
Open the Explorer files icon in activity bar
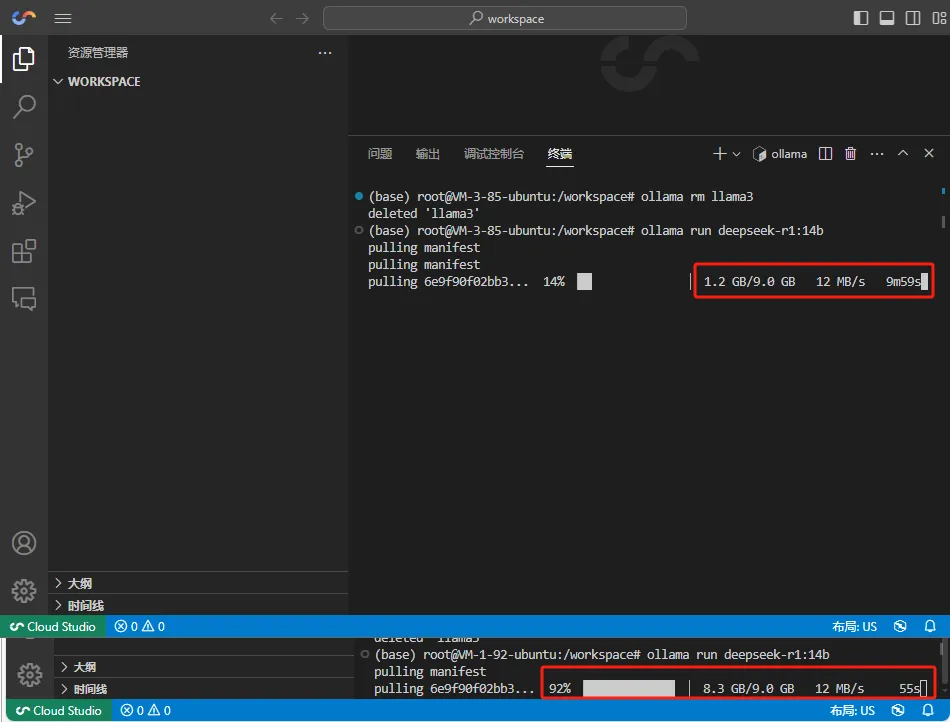click(24, 59)
